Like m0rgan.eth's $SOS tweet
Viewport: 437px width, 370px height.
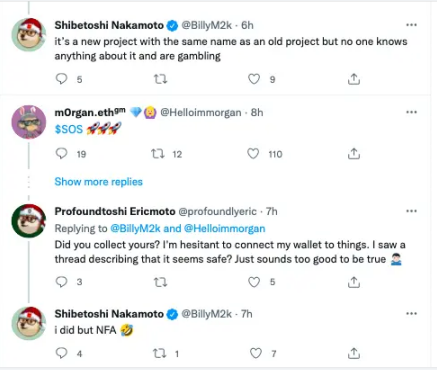coord(253,154)
